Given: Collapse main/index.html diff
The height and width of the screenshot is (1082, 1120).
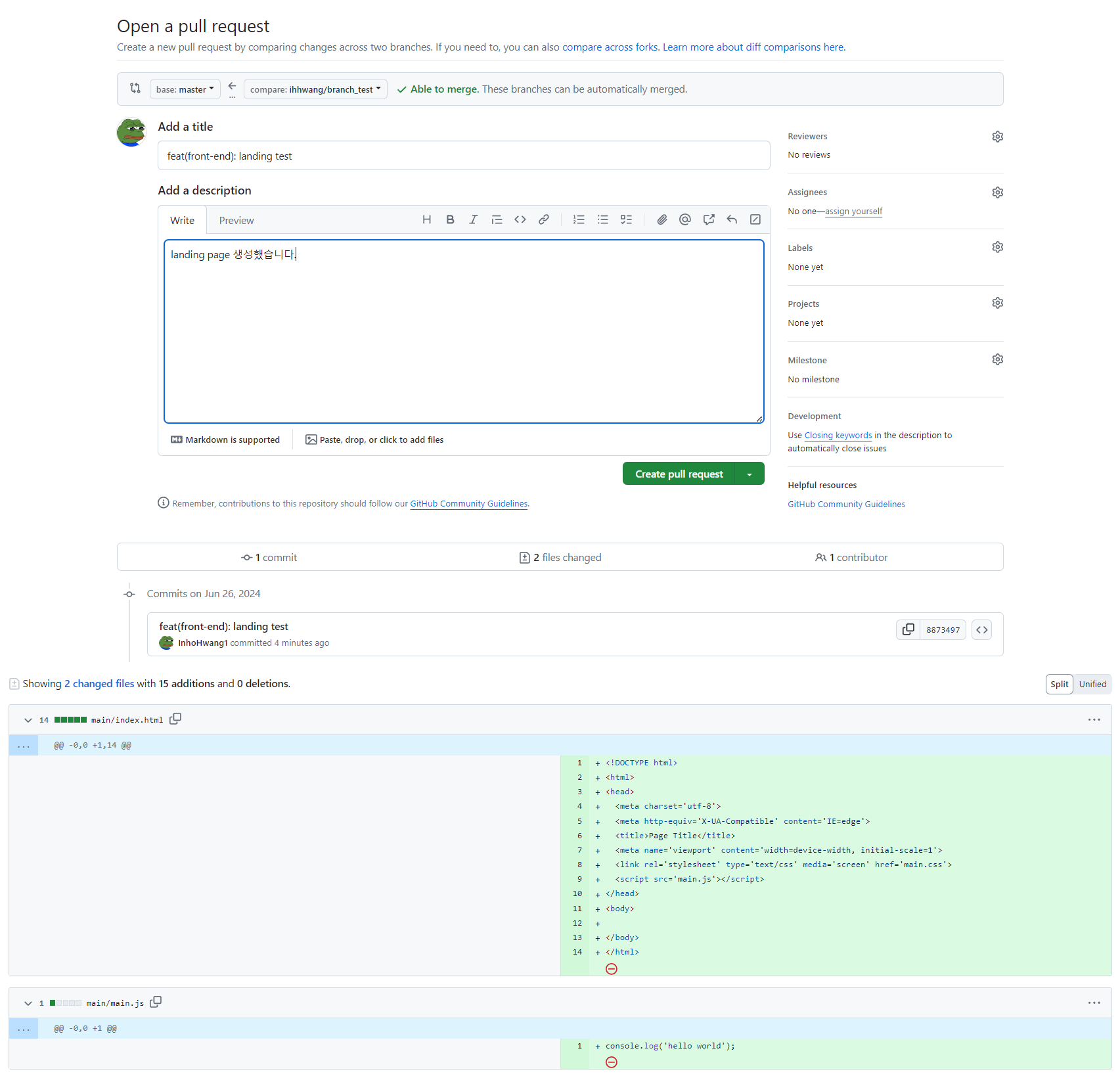Looking at the screenshot, I should tap(28, 720).
